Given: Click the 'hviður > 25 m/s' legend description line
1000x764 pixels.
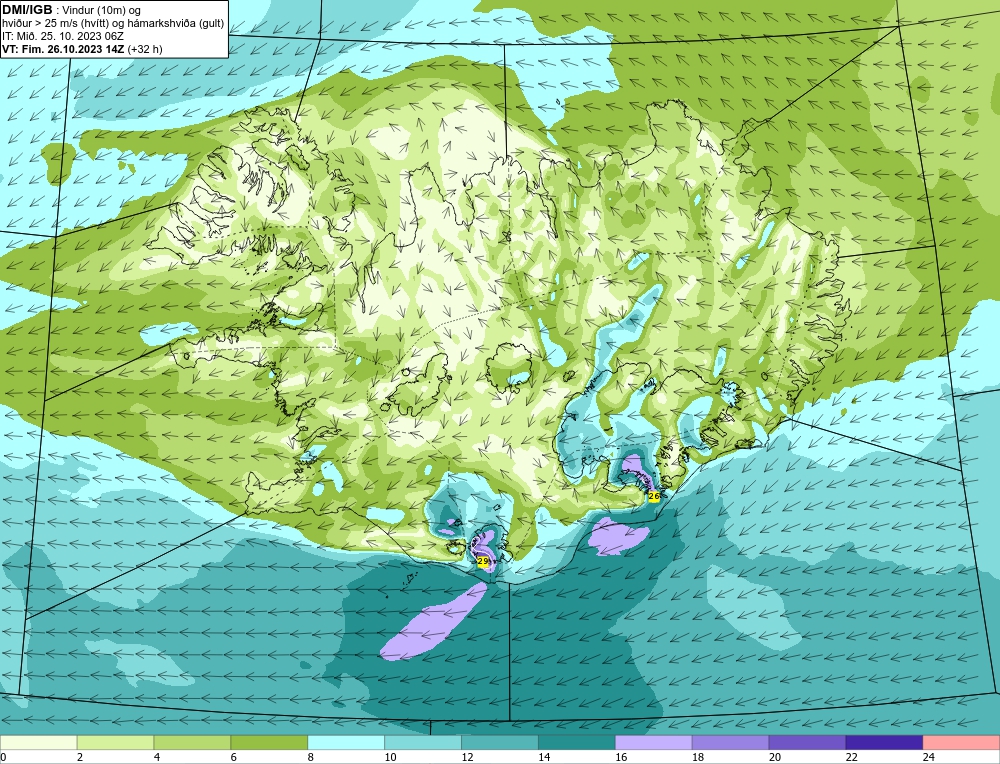Looking at the screenshot, I should (x=113, y=24).
